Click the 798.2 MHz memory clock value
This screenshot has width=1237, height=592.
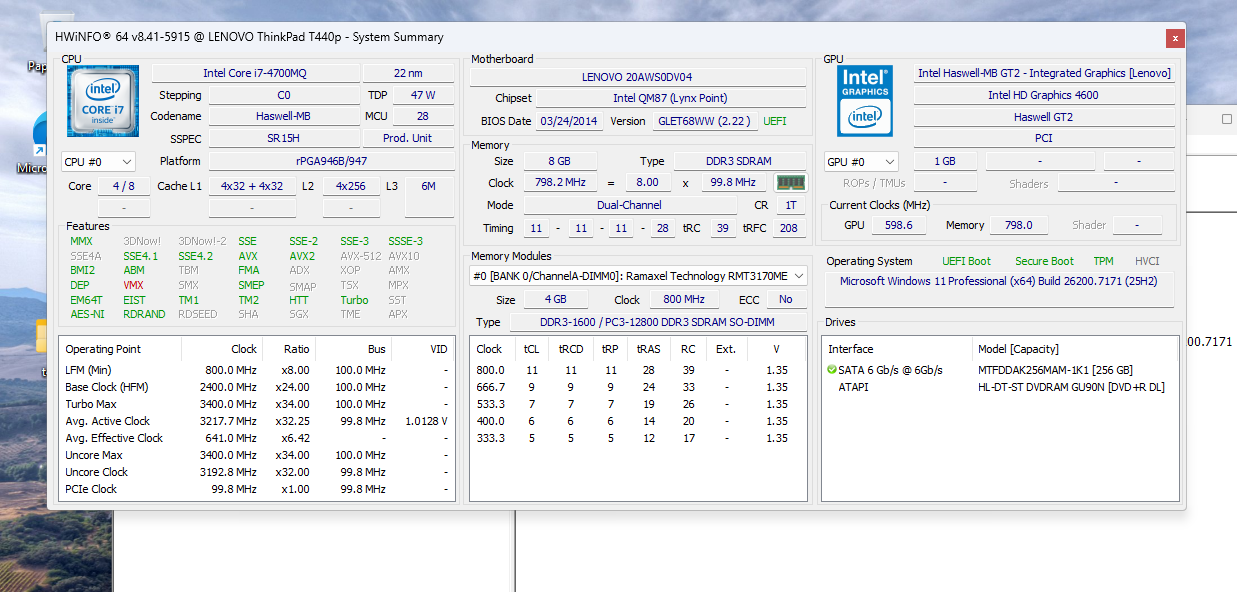pyautogui.click(x=561, y=183)
